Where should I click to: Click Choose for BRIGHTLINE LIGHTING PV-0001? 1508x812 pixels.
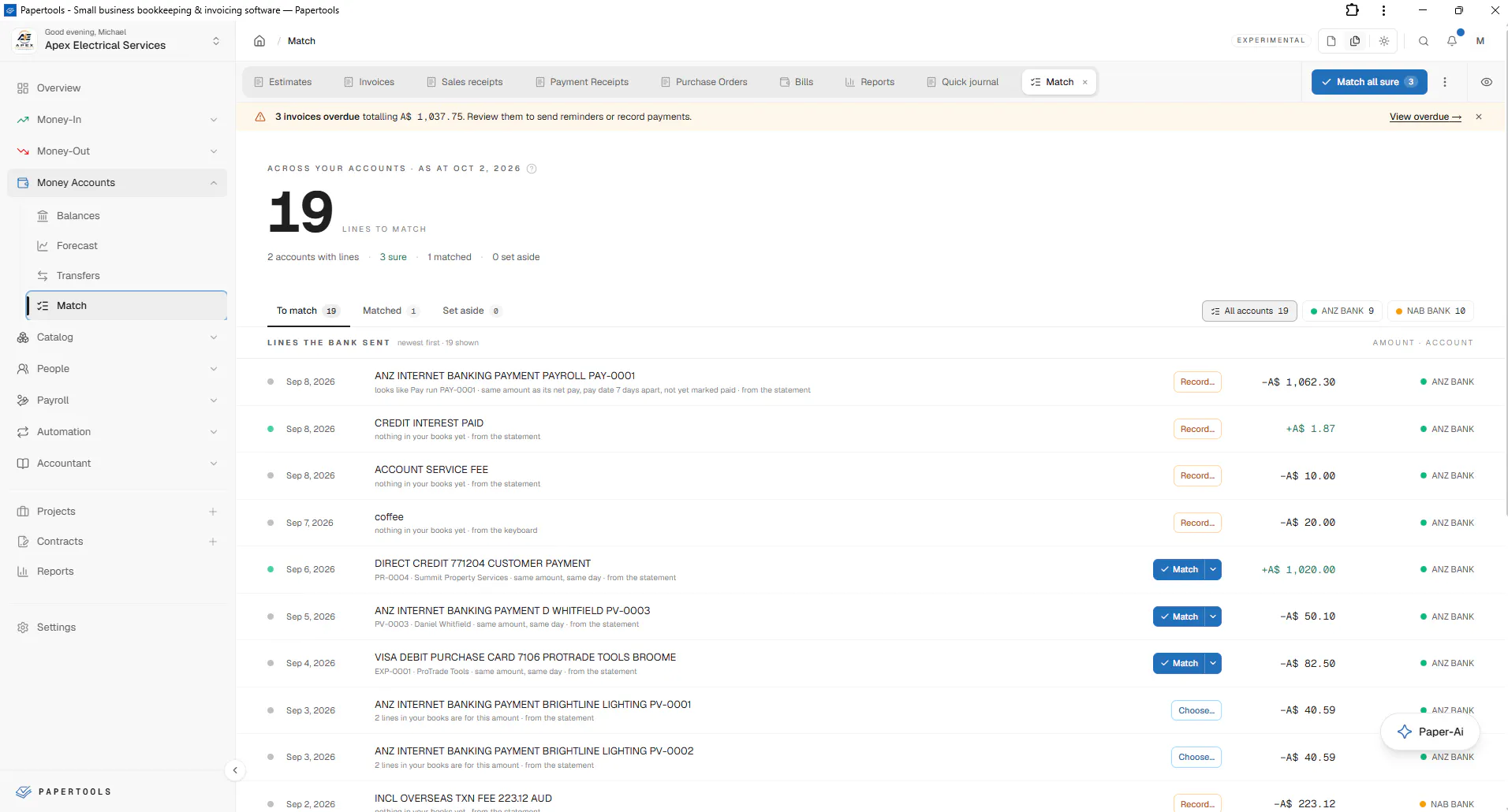1196,710
